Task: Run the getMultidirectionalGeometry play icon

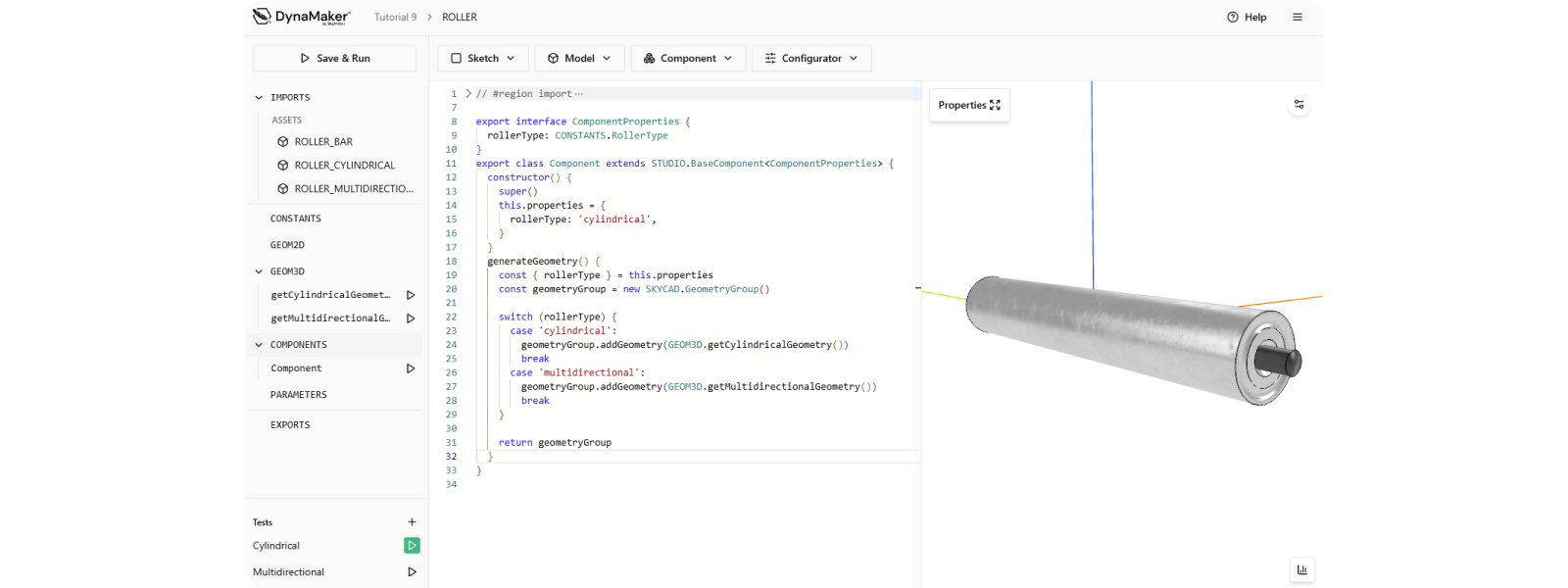Action: click(x=411, y=318)
